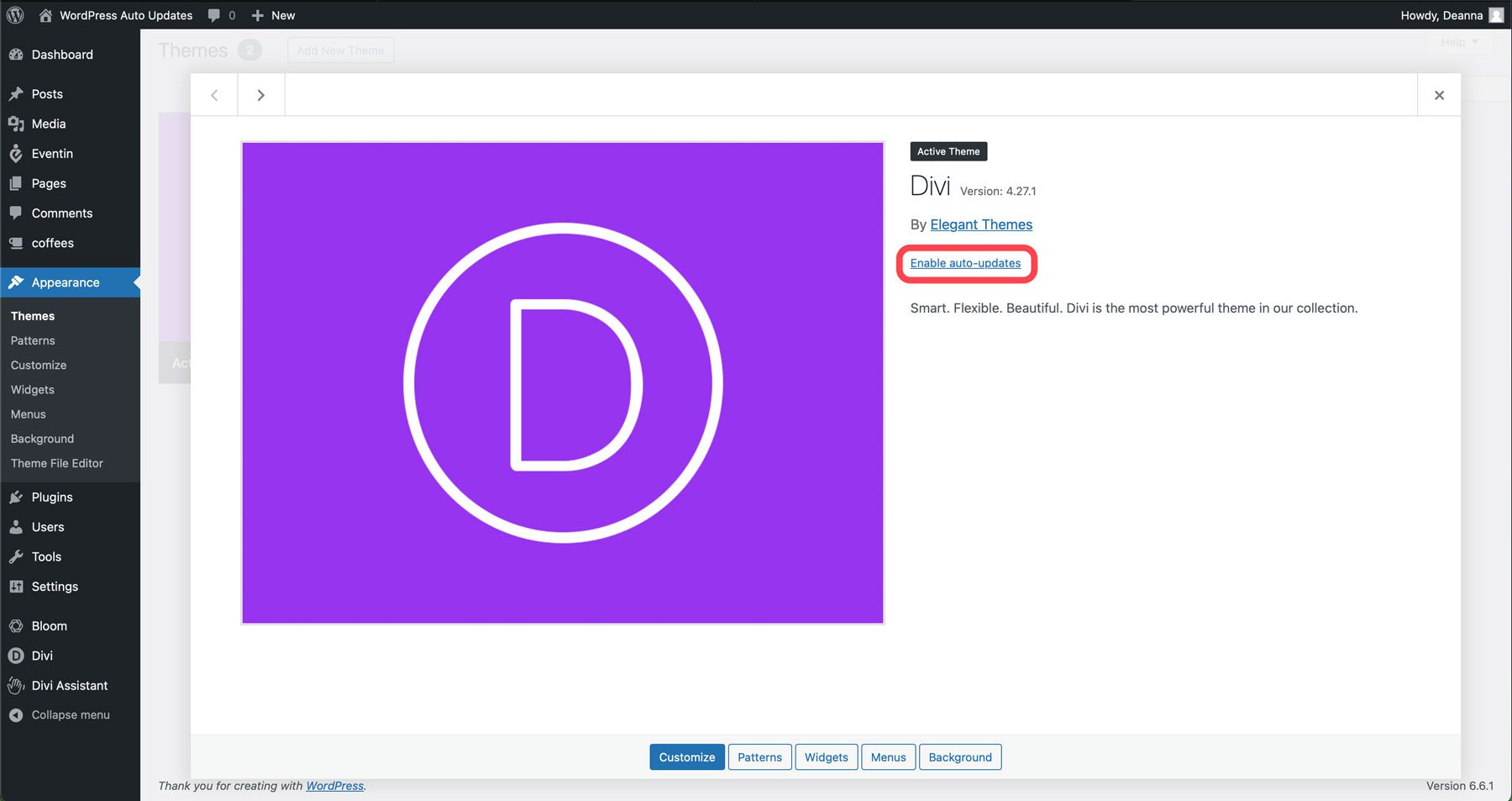Click the blue Customize button
1512x801 pixels.
[x=686, y=757]
